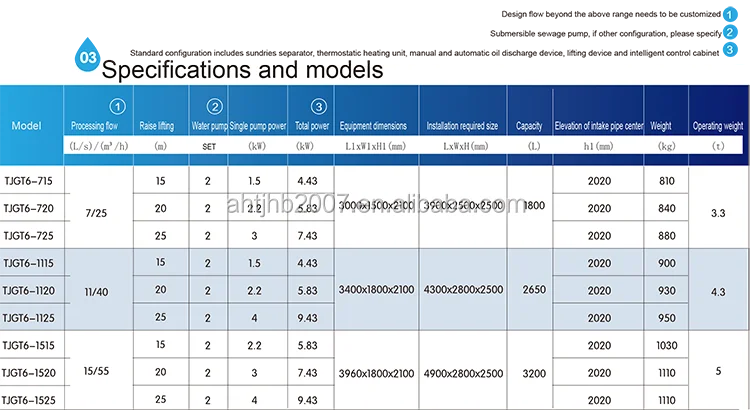
Task: Click the Operating weight column header
Action: coord(718,126)
